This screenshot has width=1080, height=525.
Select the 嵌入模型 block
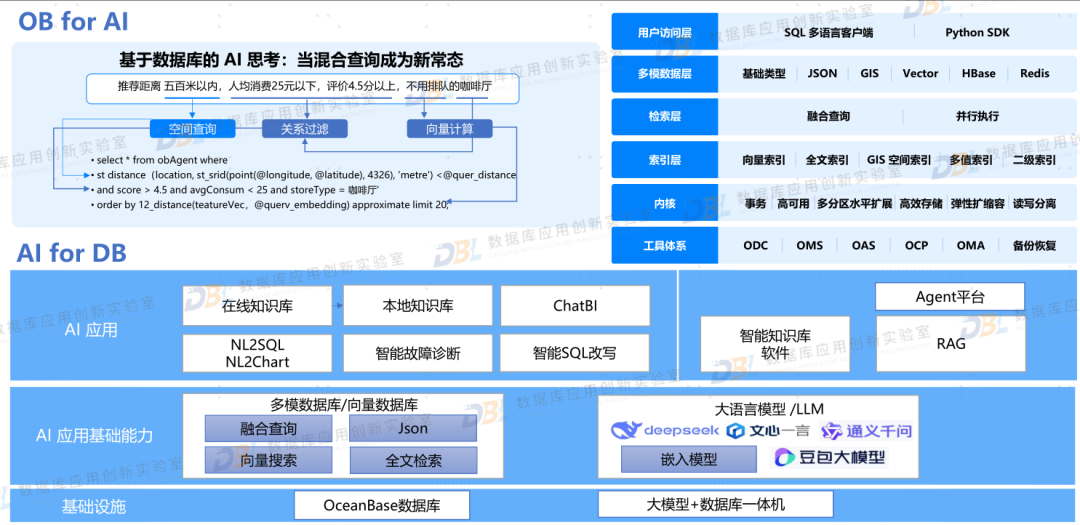pyautogui.click(x=689, y=459)
